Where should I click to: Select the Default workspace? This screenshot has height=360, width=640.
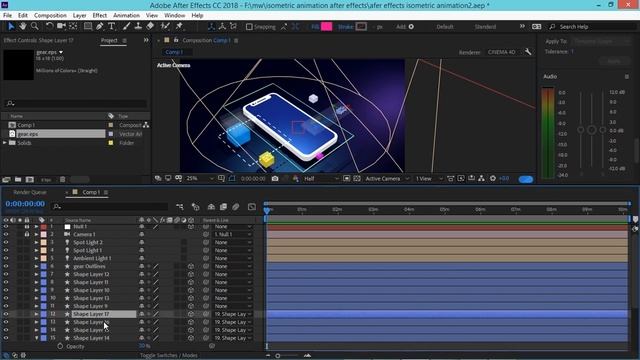point(445,27)
